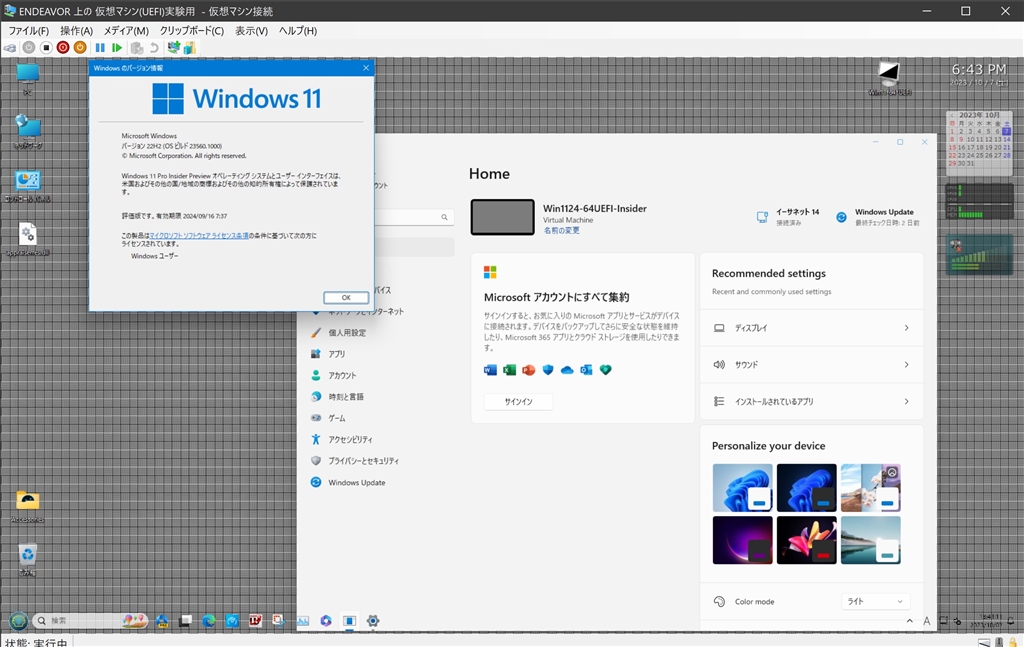Create a checkpoint with the toolbar icon
Image resolution: width=1024 pixels, height=647 pixels.
pyautogui.click(x=136, y=48)
